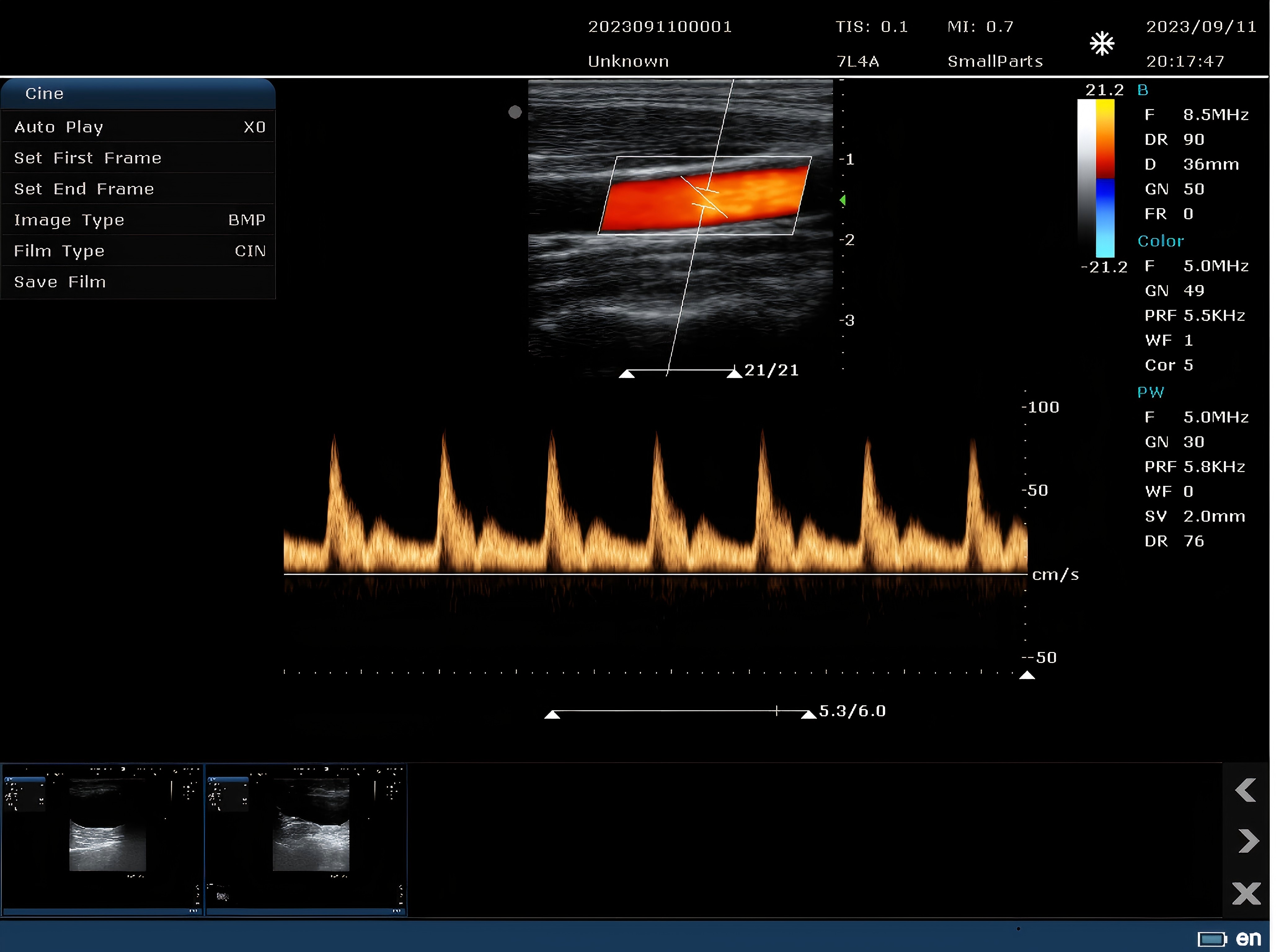
Task: Click the color Doppler velocity bar
Action: 1105,178
